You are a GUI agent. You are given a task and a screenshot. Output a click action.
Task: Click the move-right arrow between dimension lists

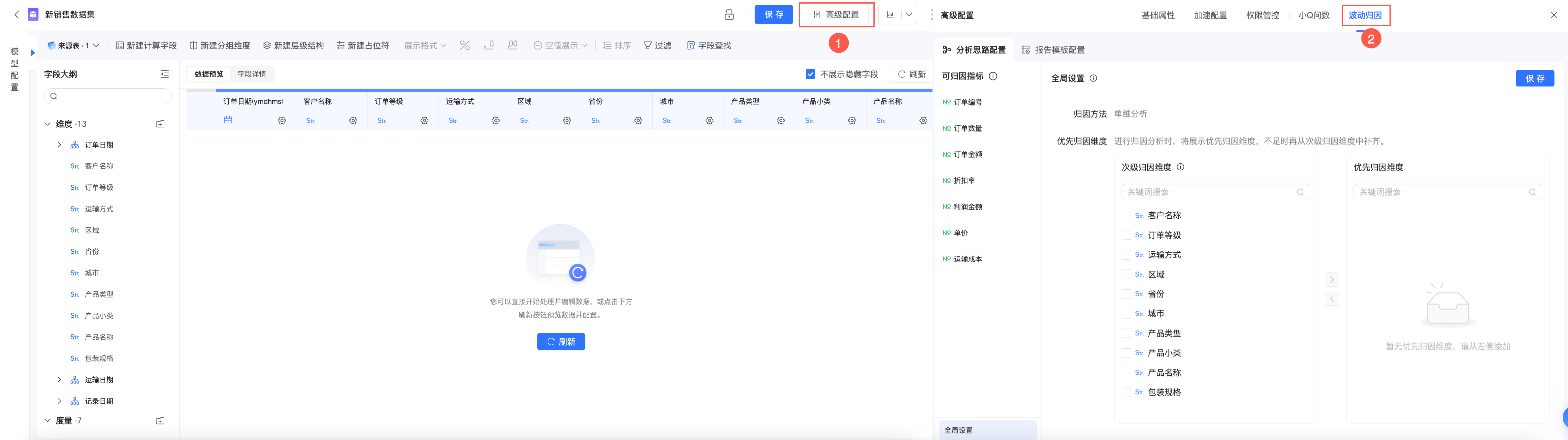(1332, 280)
